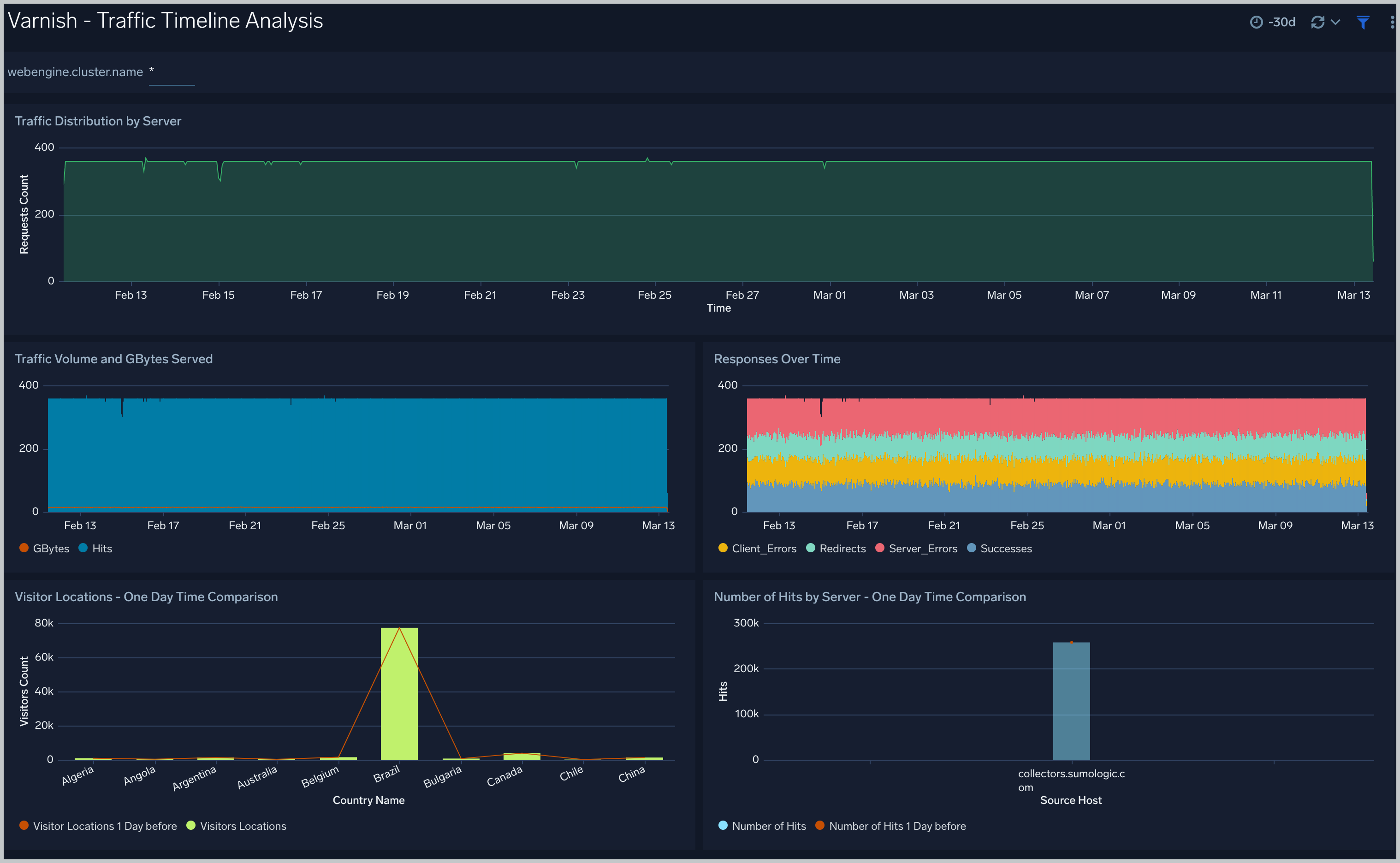The image size is (1400, 863).
Task: Click Traffic Volume and GBytes Served title
Action: tap(113, 359)
